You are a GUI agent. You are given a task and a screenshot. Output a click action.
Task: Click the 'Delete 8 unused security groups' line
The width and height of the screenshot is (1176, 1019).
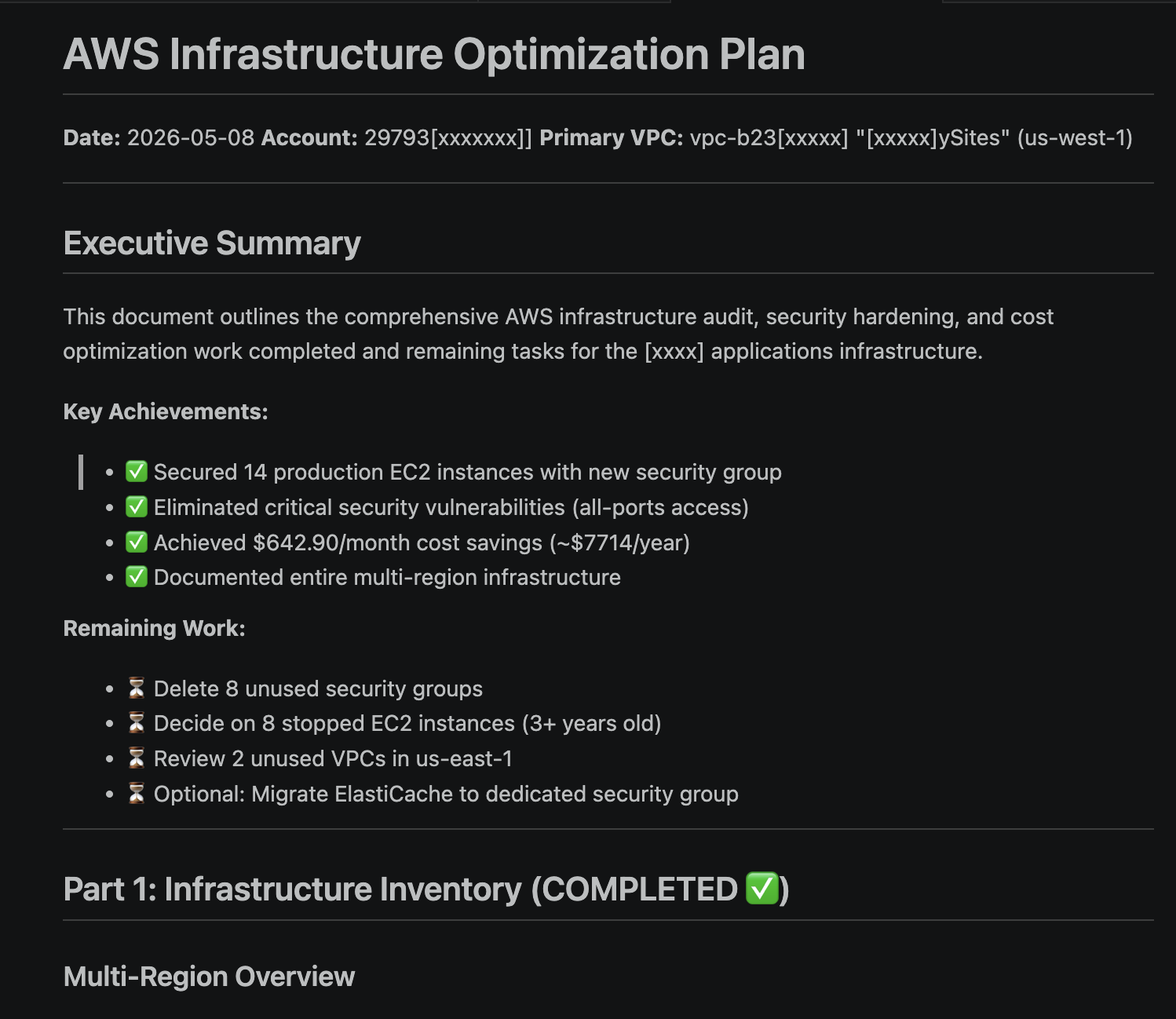pyautogui.click(x=318, y=688)
